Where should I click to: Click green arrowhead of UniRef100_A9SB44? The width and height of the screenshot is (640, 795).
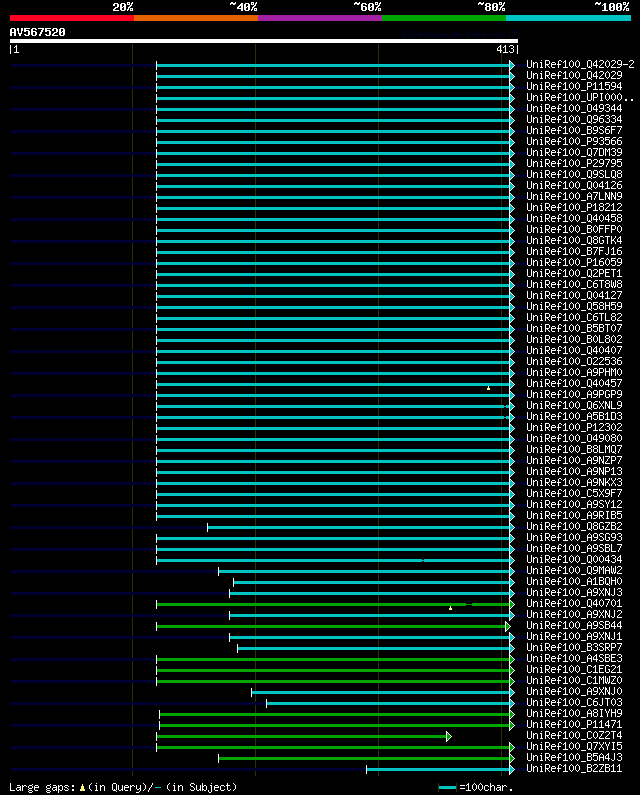pyautogui.click(x=508, y=627)
